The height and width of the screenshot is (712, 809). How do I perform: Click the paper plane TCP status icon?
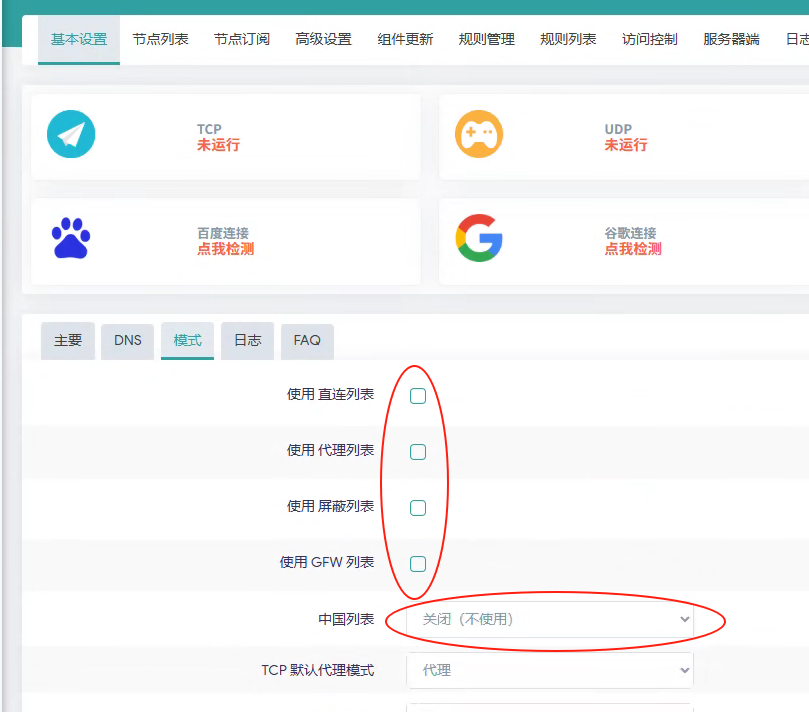tap(71, 135)
